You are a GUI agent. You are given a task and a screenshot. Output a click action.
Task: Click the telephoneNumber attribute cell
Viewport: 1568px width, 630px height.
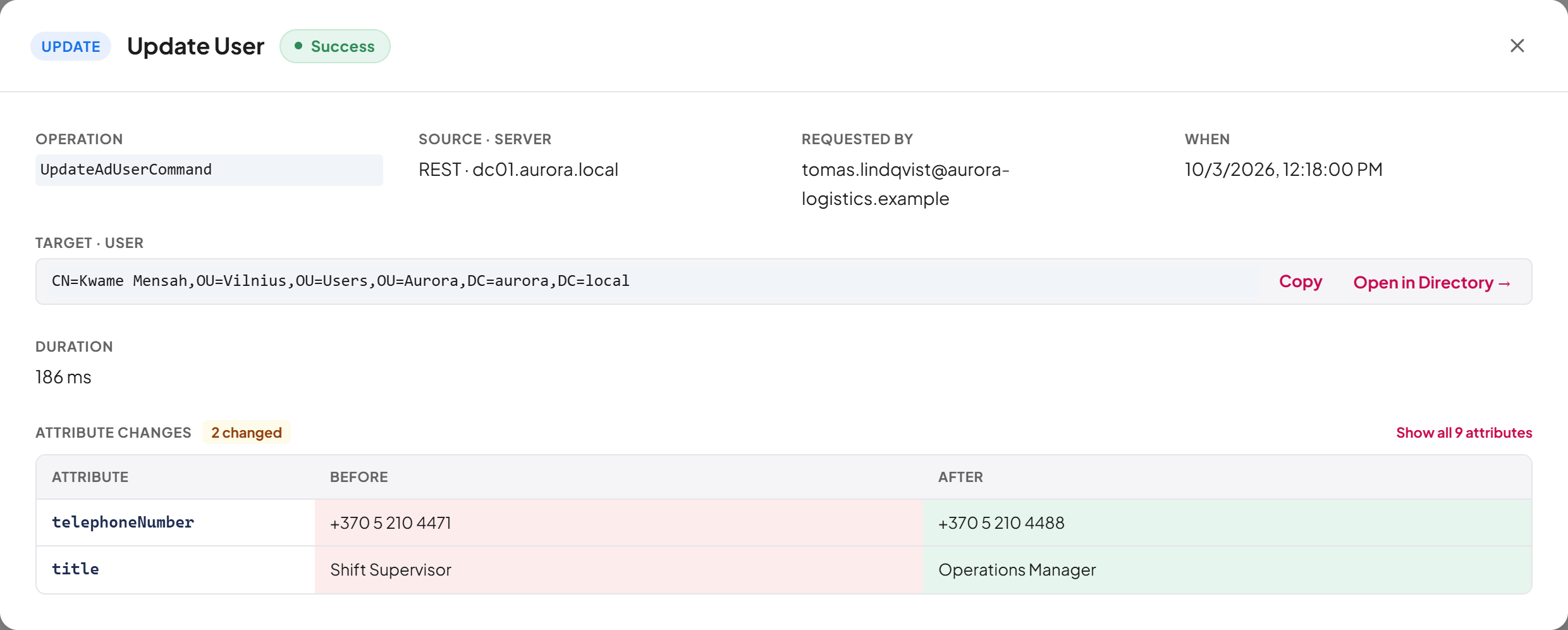176,522
